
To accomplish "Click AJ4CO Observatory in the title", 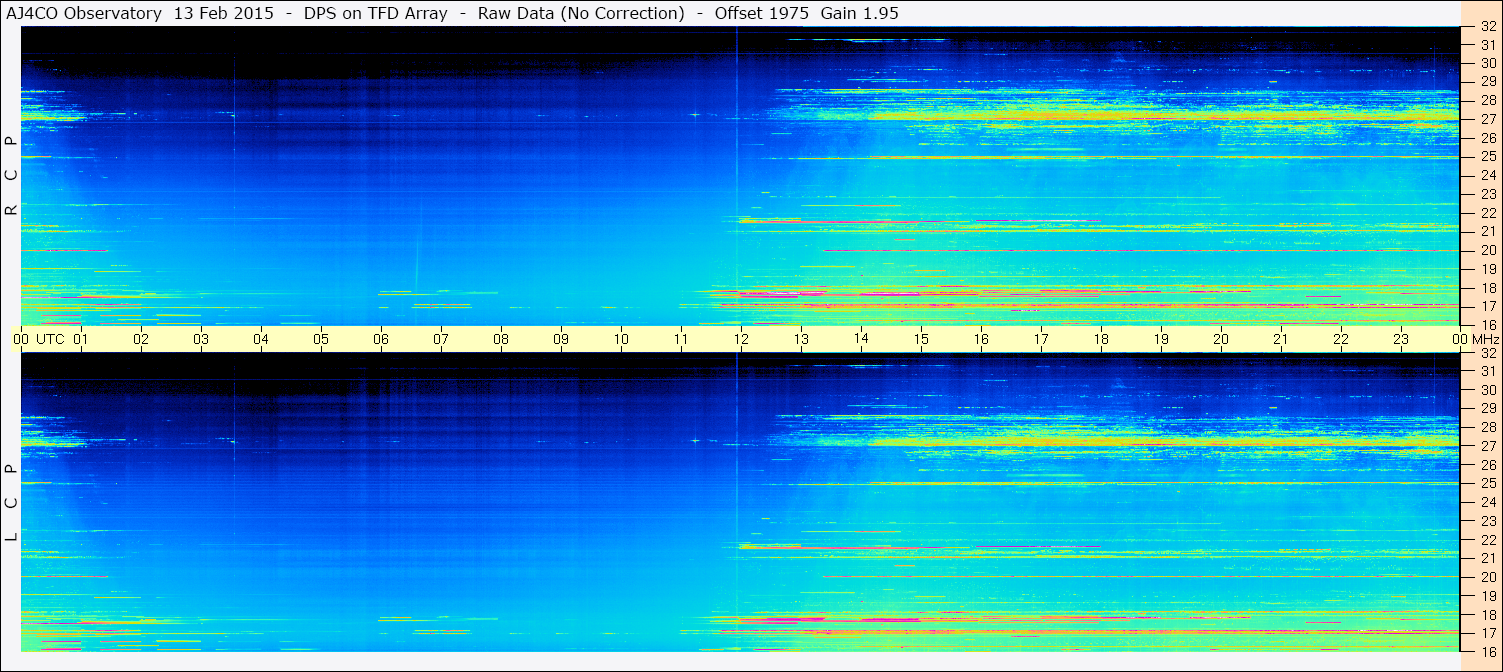I will pos(84,13).
